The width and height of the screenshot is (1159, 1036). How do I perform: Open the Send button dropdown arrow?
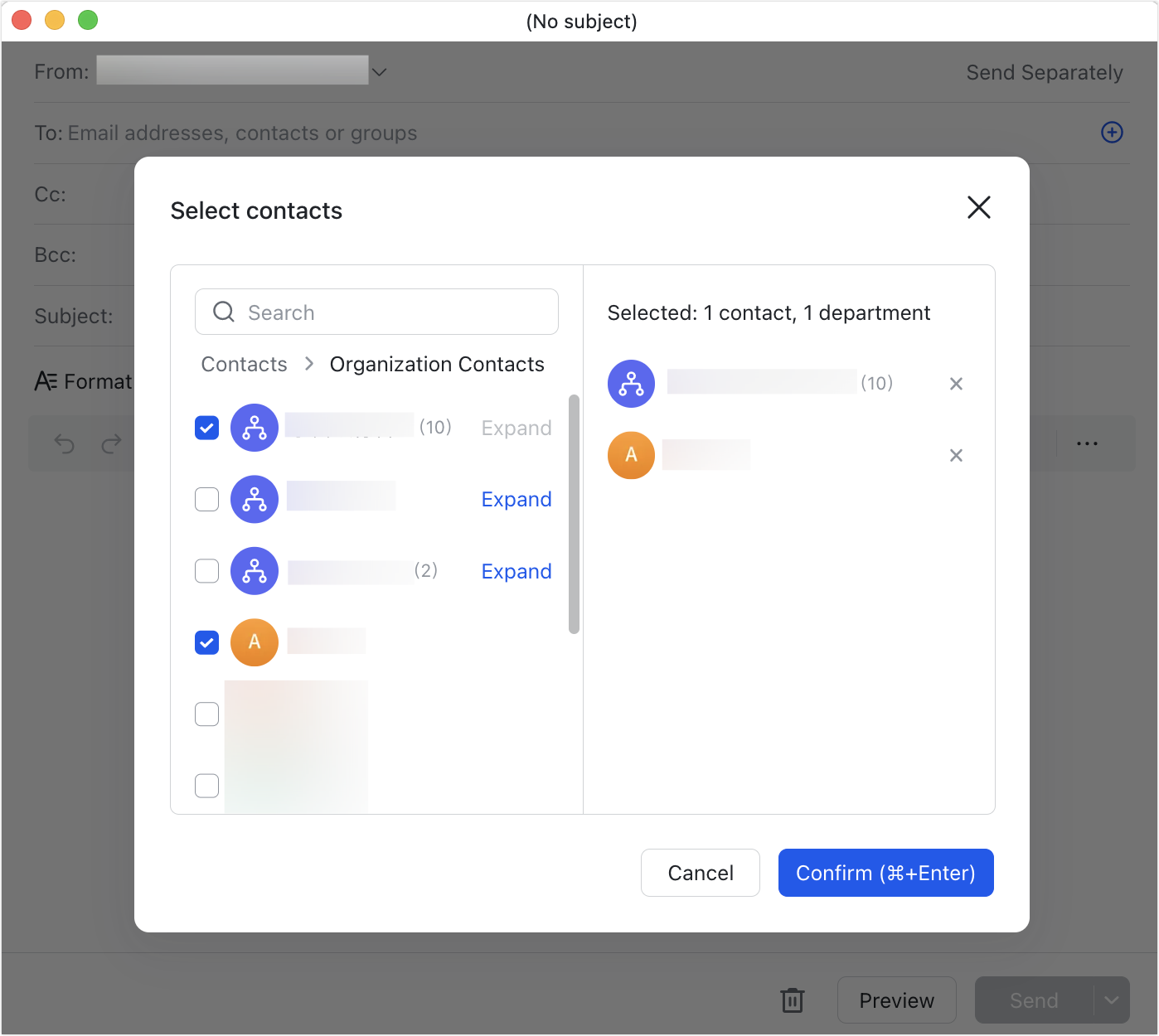point(1112,1000)
